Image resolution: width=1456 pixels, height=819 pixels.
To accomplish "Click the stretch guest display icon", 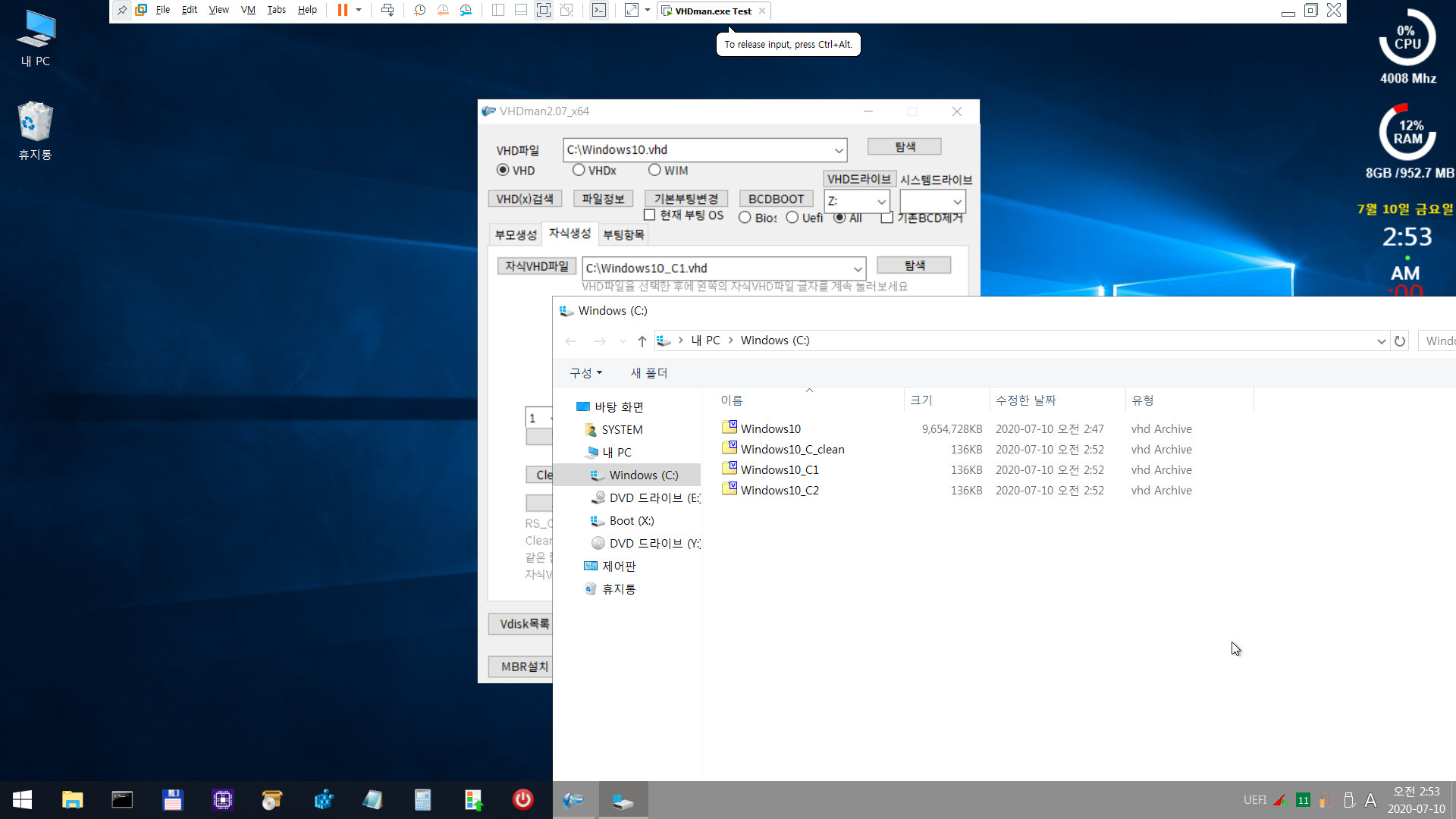I will [632, 11].
